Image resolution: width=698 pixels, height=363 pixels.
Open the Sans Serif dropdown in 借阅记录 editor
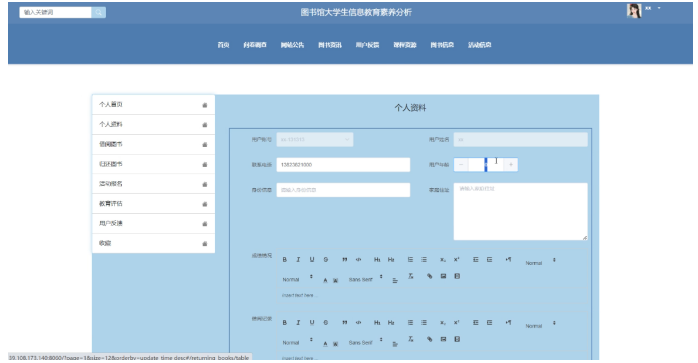[365, 342]
